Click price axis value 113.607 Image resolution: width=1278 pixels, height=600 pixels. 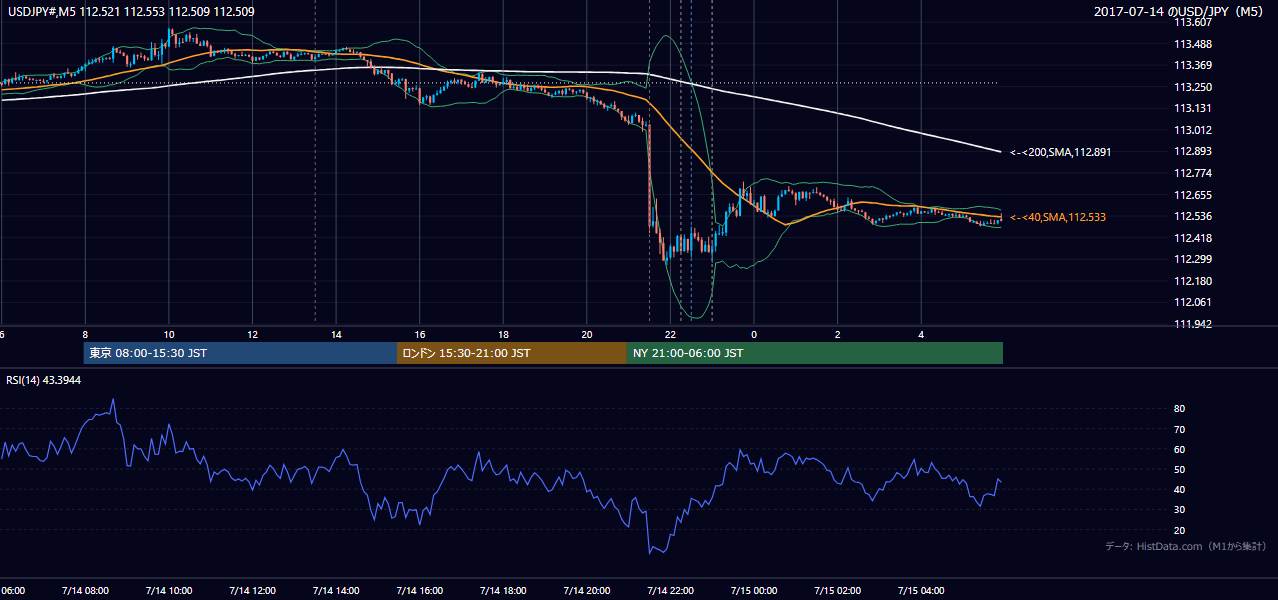pyautogui.click(x=1193, y=22)
